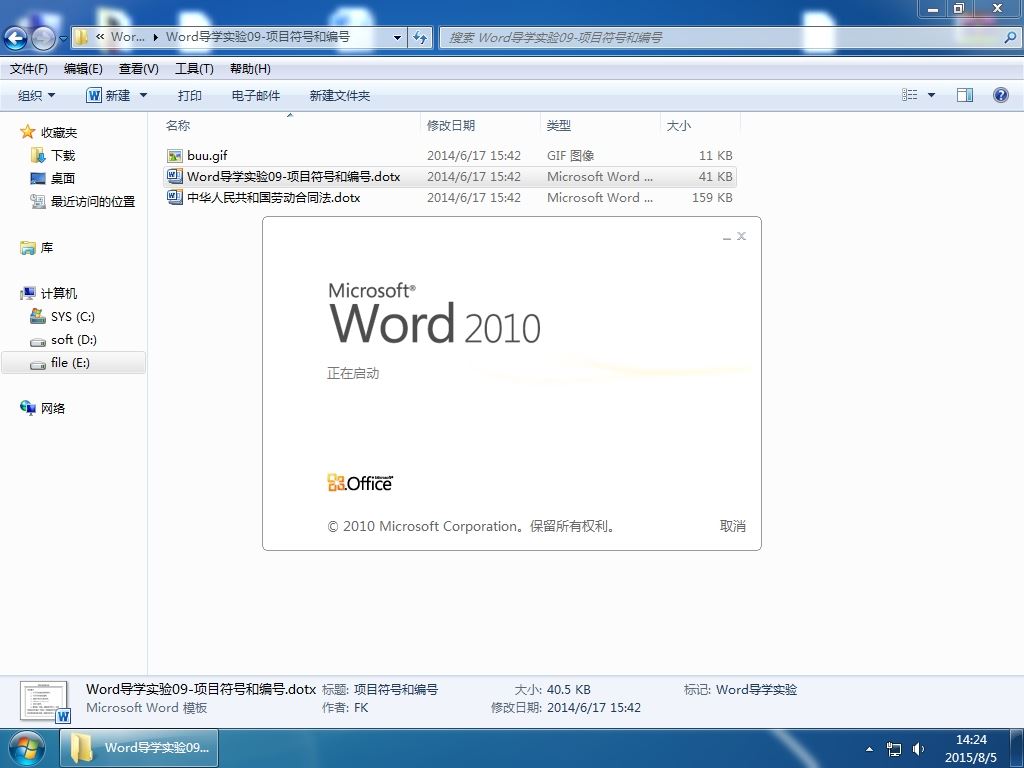
Task: Open 最近访问的位置 in navigation pane
Action: 93,201
